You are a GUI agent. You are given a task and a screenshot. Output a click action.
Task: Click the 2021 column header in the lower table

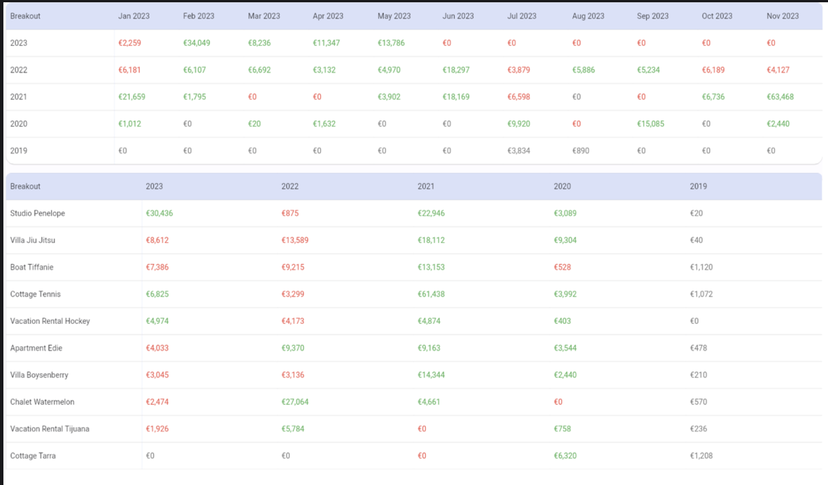coord(426,186)
